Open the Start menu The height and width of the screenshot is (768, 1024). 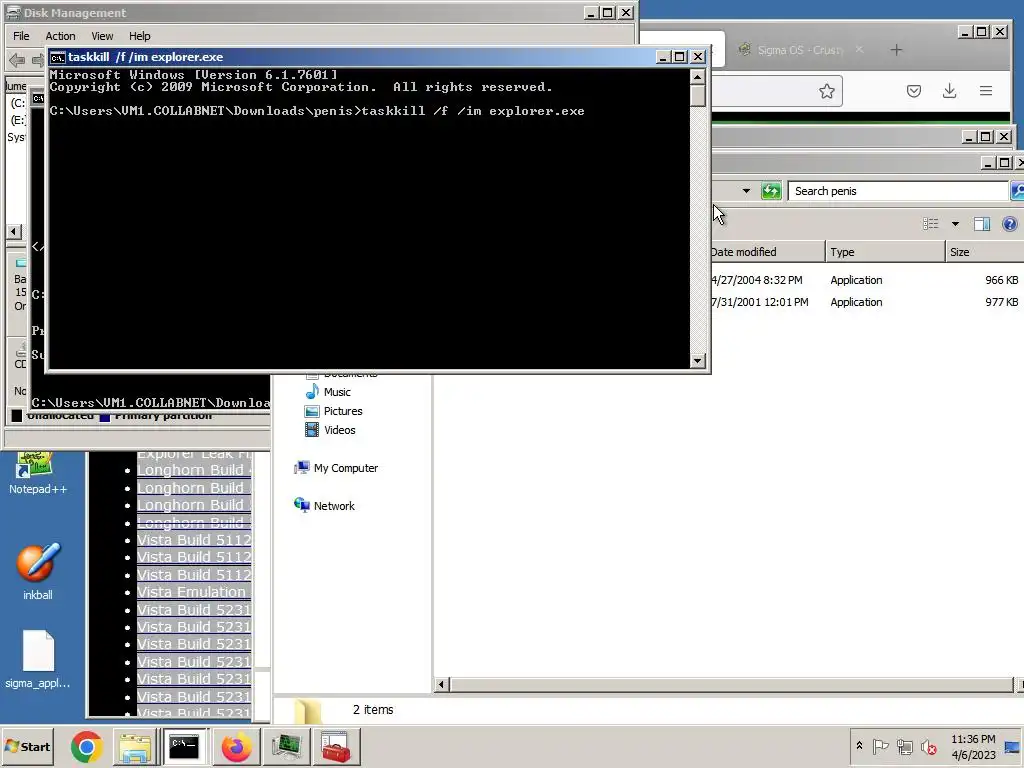[x=27, y=746]
